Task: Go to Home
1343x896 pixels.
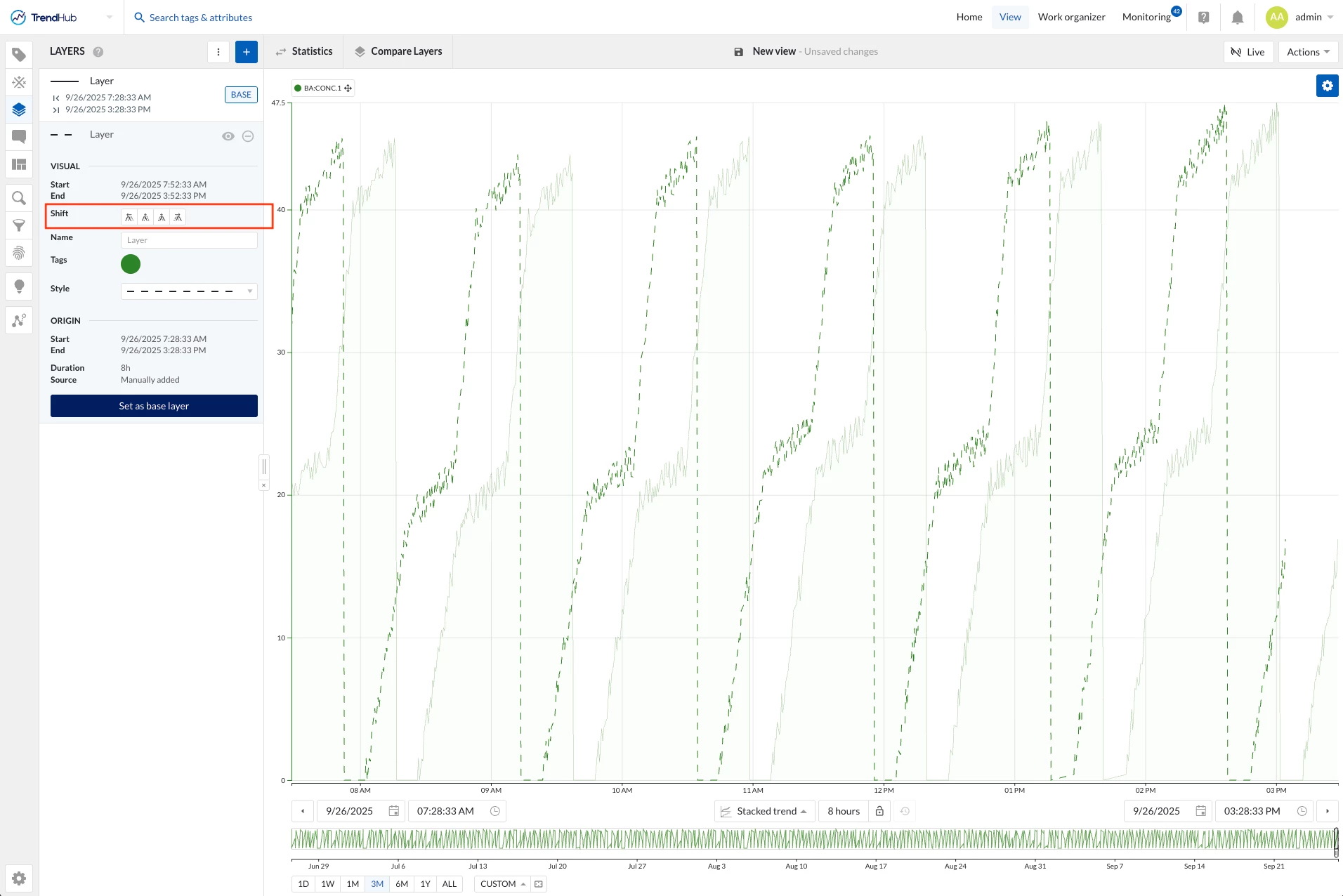Action: point(969,18)
